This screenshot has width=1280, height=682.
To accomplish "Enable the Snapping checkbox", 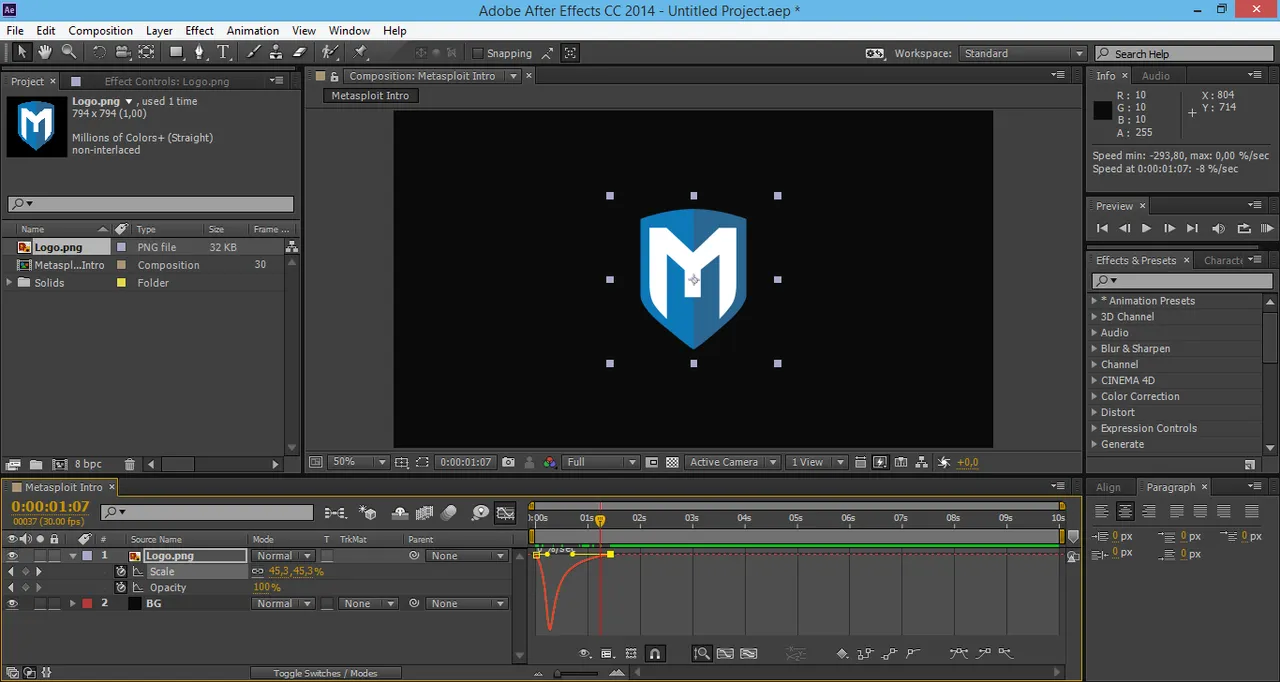I will coord(477,53).
